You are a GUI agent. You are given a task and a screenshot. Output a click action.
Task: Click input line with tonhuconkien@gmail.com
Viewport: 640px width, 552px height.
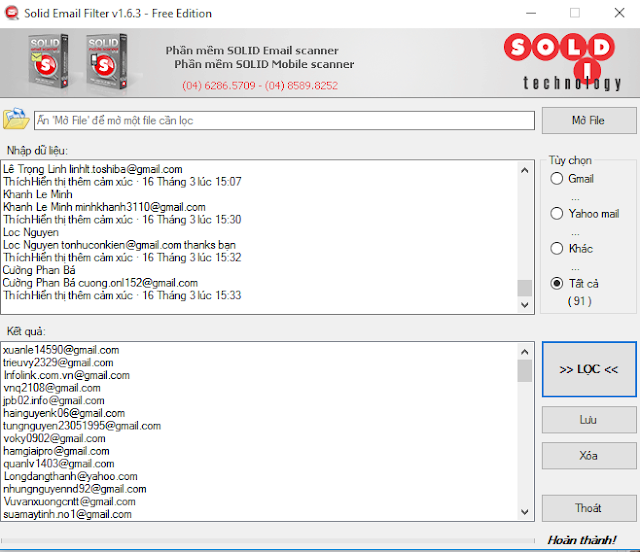(x=119, y=245)
